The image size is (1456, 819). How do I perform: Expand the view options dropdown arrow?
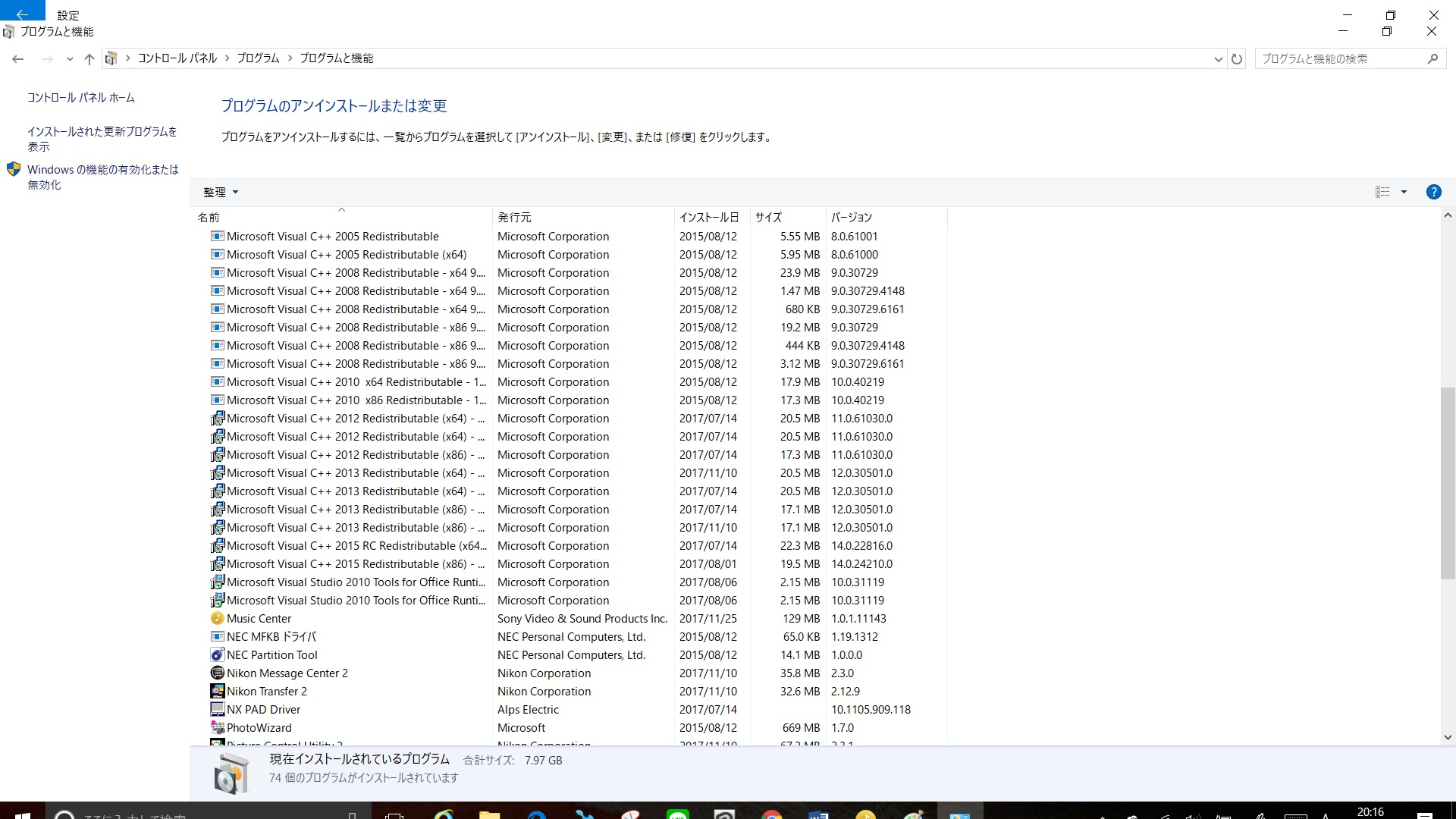click(1404, 192)
